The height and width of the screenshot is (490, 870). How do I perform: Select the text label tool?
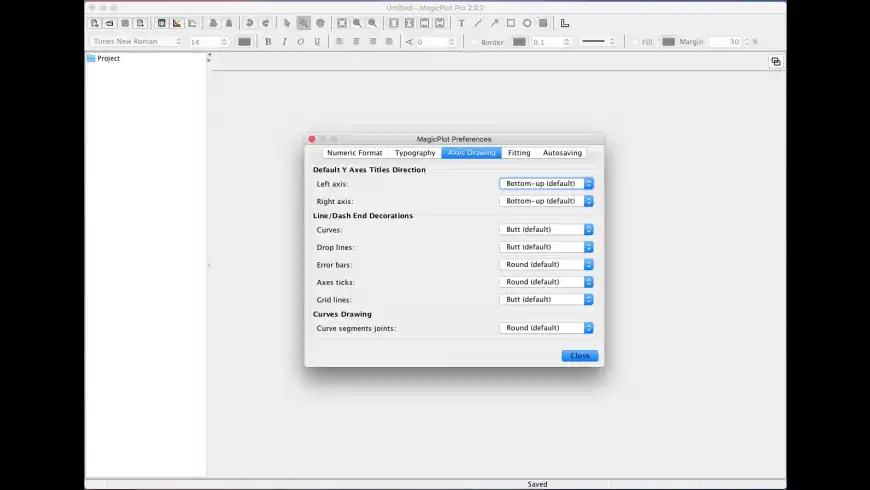pyautogui.click(x=461, y=23)
